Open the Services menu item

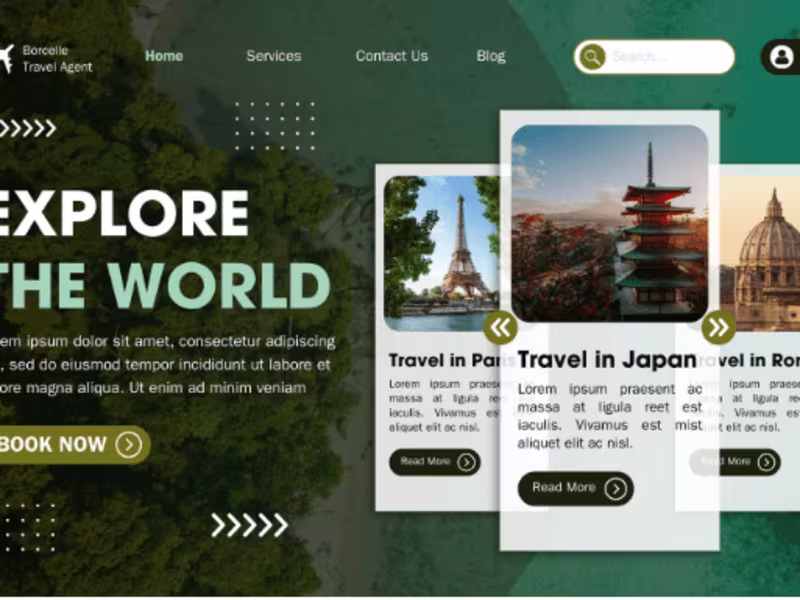pos(273,56)
